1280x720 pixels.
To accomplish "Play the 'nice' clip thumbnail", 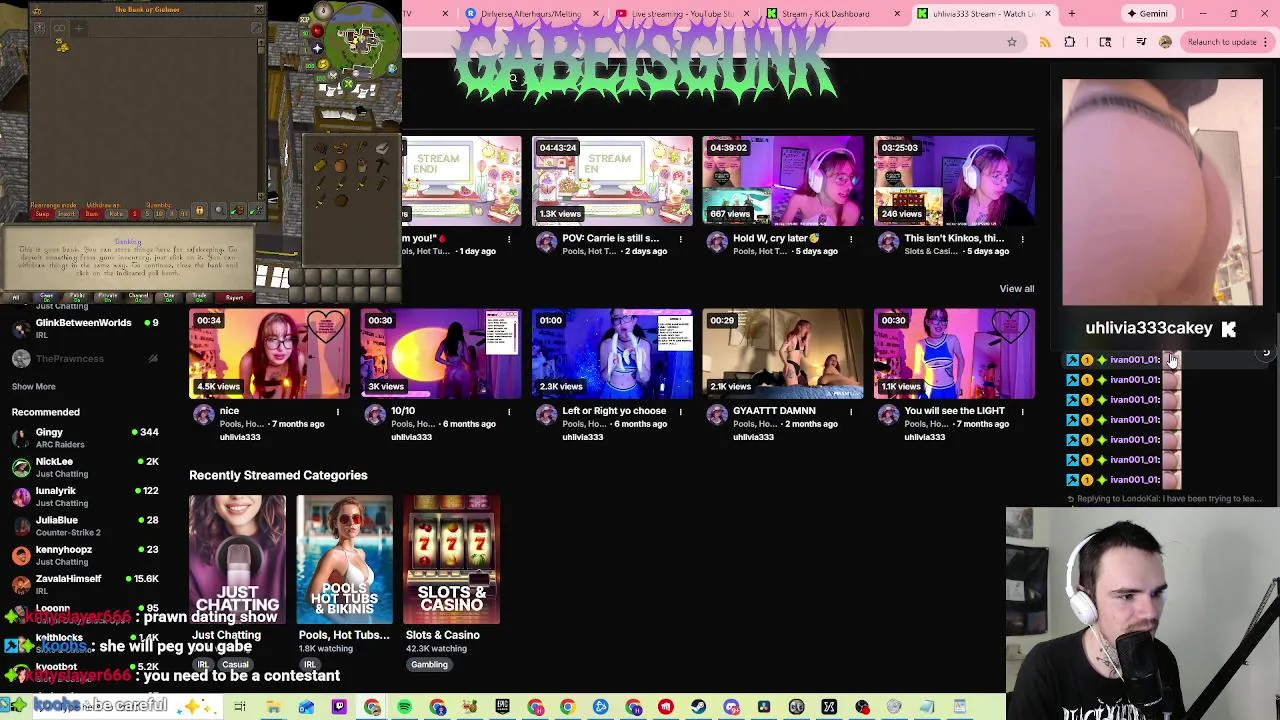I will 270,354.
